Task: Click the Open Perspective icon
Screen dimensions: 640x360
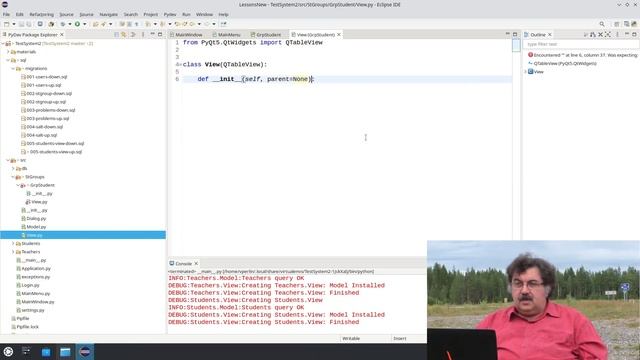Action: click(x=617, y=24)
